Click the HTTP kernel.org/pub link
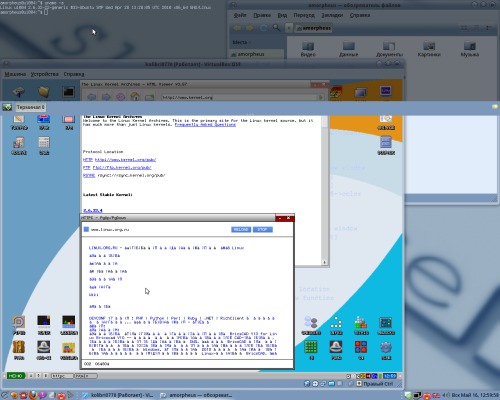The width and height of the screenshot is (500, 400). (x=125, y=160)
